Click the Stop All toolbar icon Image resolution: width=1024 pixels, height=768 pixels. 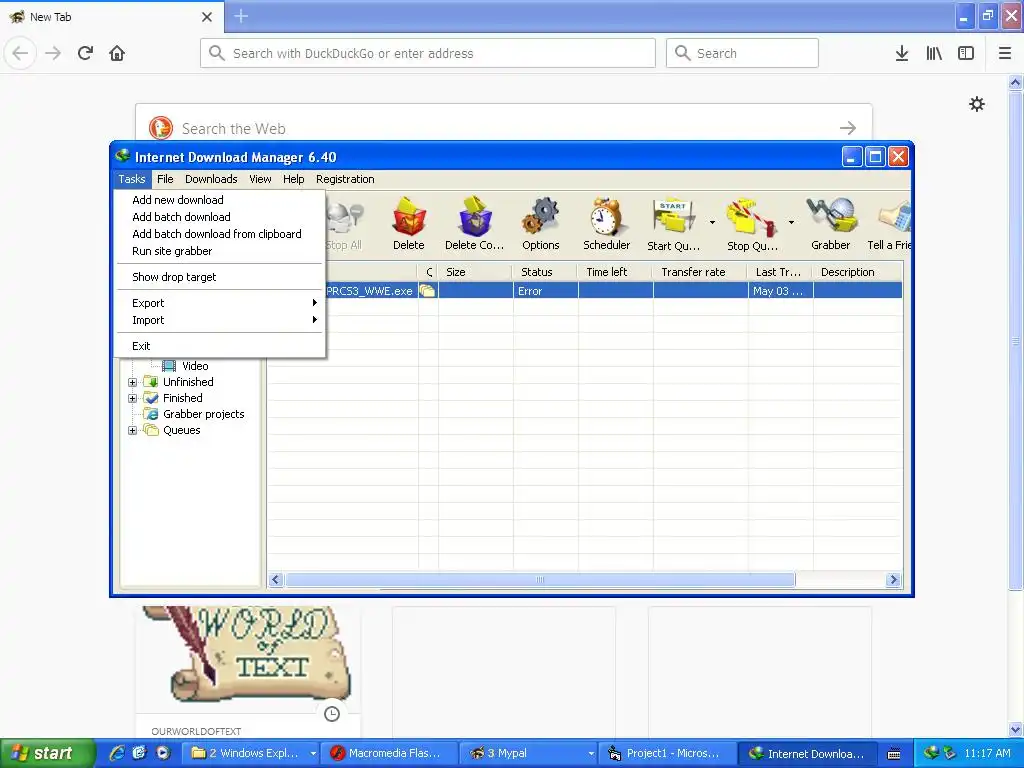point(344,224)
